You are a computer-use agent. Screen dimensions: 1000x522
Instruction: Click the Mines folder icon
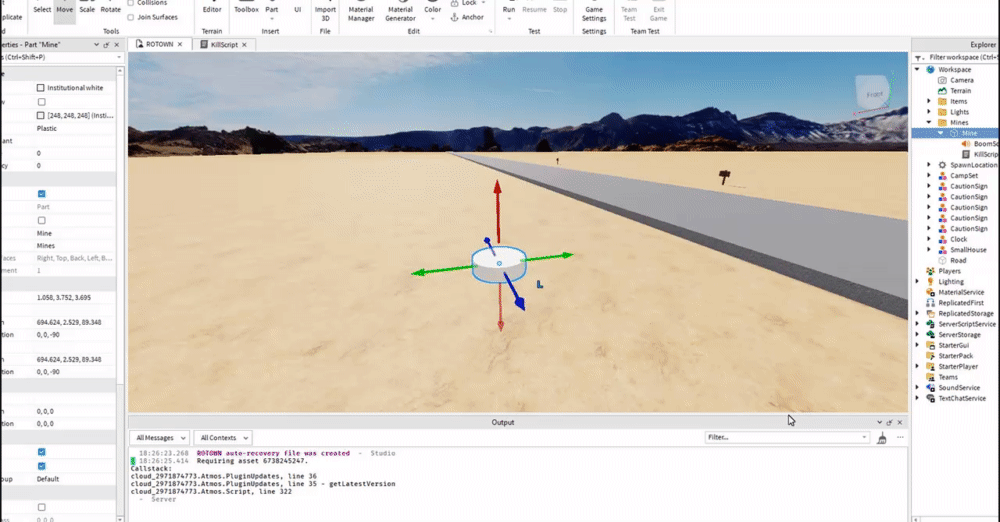(942, 123)
